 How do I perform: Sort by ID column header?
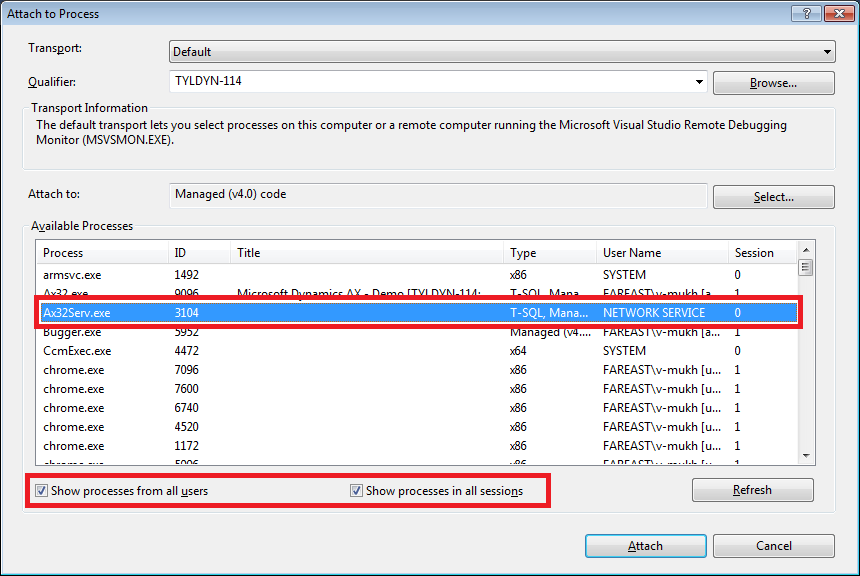click(198, 253)
